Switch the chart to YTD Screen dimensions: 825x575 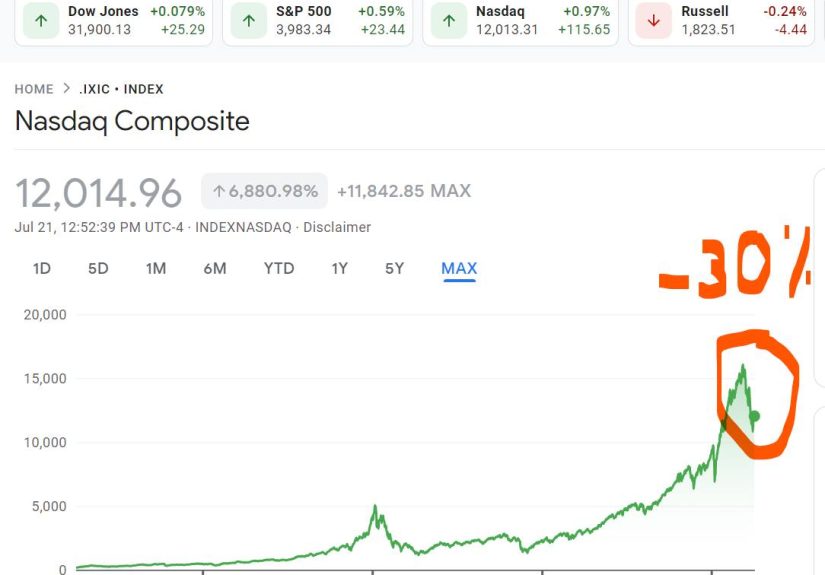[279, 268]
